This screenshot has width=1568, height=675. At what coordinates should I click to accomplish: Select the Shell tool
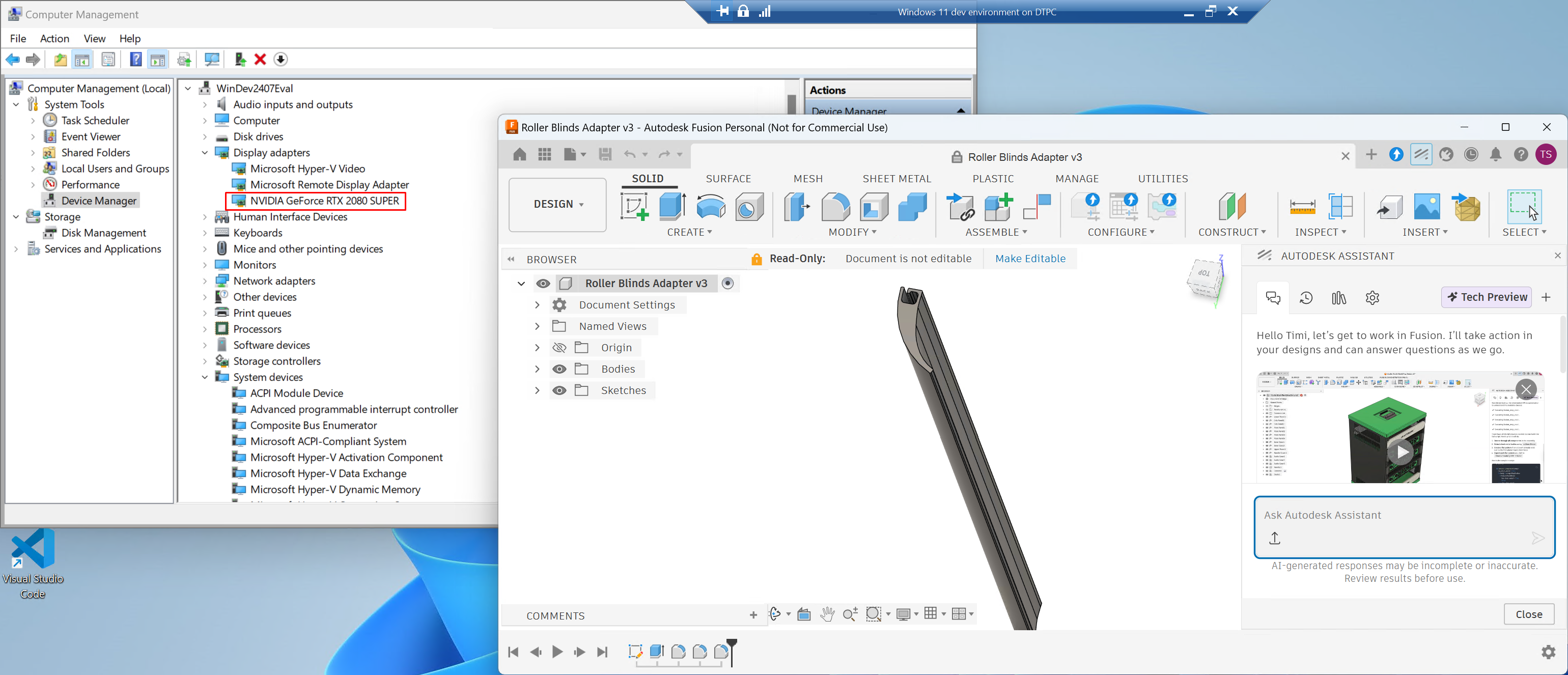pos(874,207)
